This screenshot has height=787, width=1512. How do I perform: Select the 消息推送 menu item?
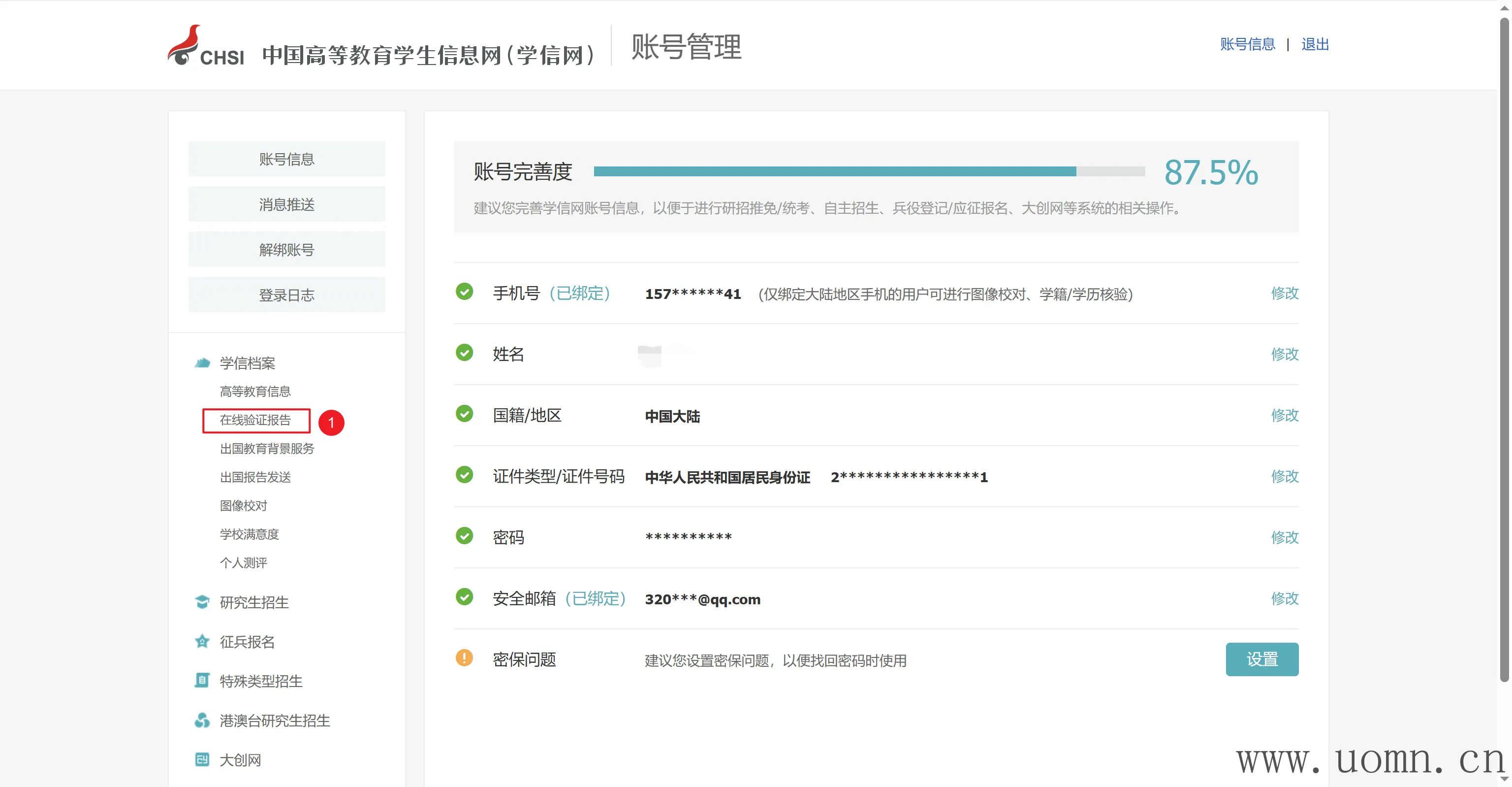point(286,204)
